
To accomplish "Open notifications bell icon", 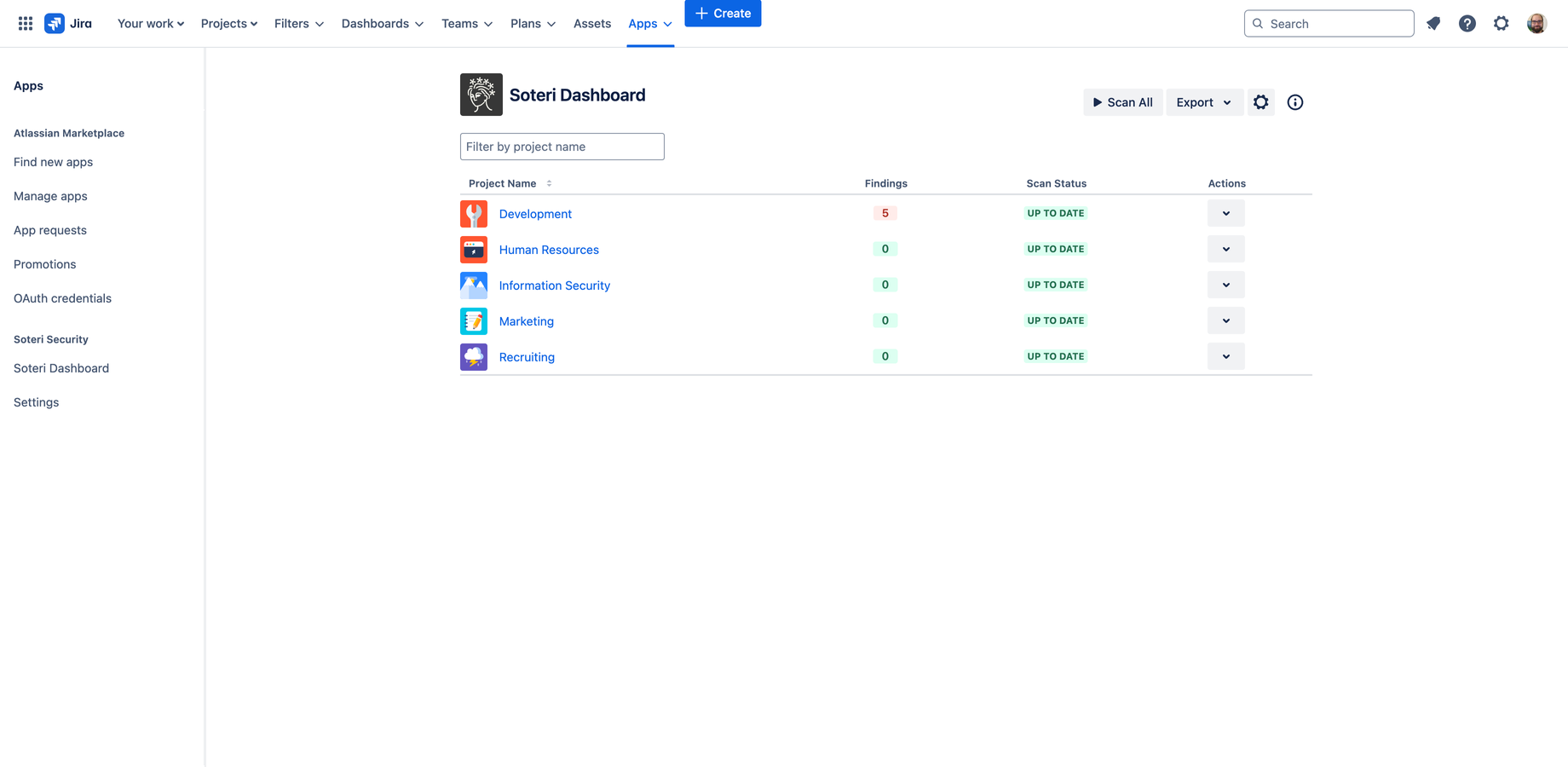I will pos(1433,24).
